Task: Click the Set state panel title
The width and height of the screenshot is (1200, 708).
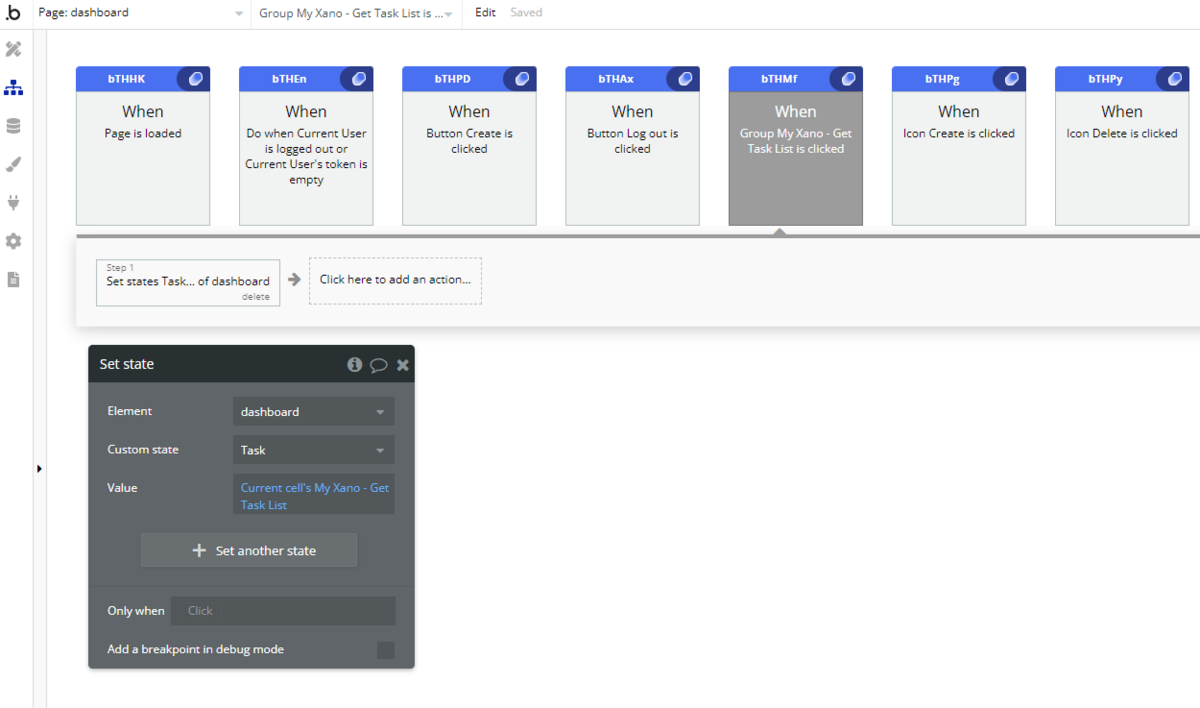Action: [x=127, y=365]
